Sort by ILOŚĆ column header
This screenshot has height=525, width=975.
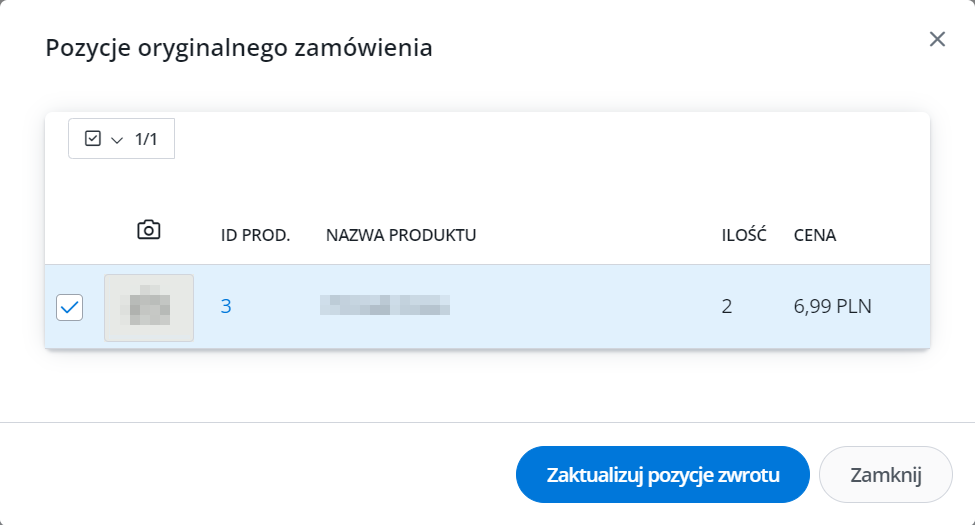pos(744,235)
